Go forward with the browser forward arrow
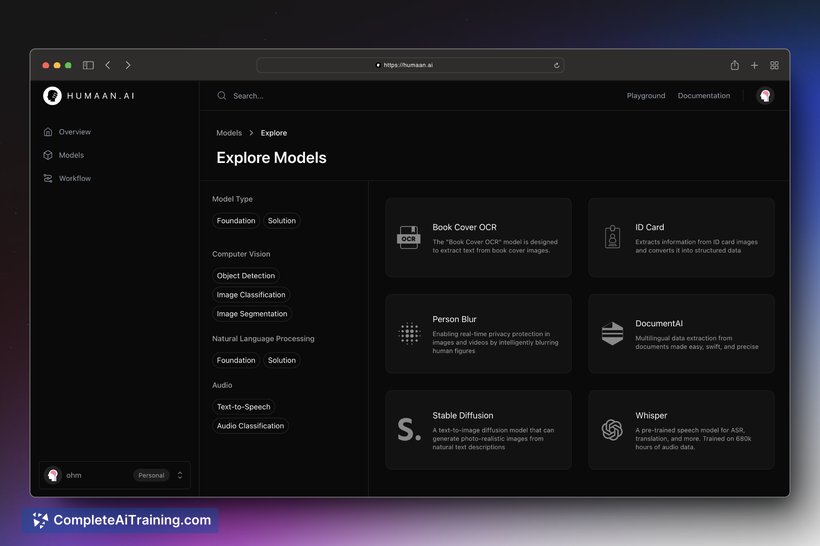 tap(128, 65)
